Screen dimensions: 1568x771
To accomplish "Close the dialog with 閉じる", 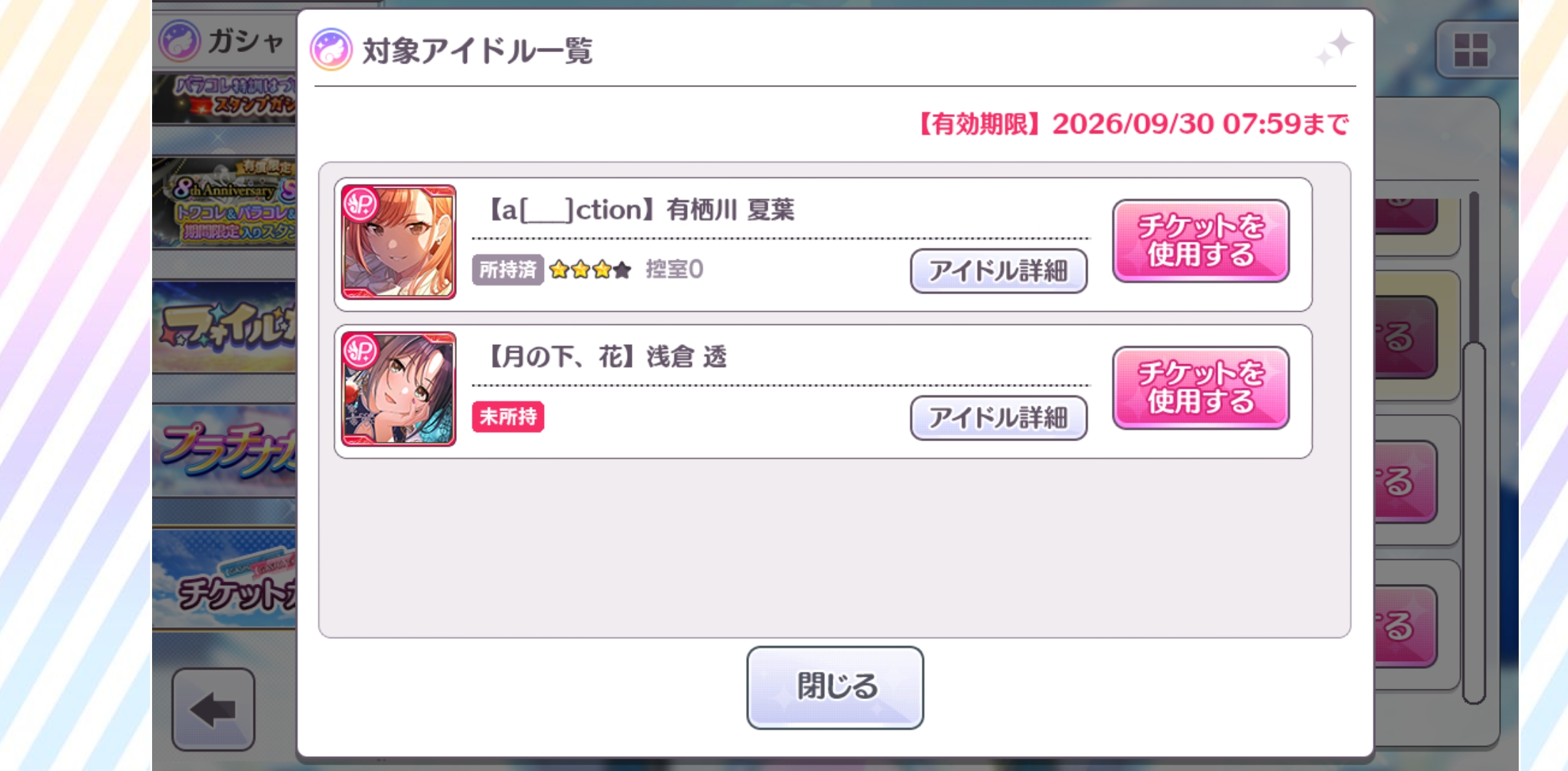I will click(835, 687).
